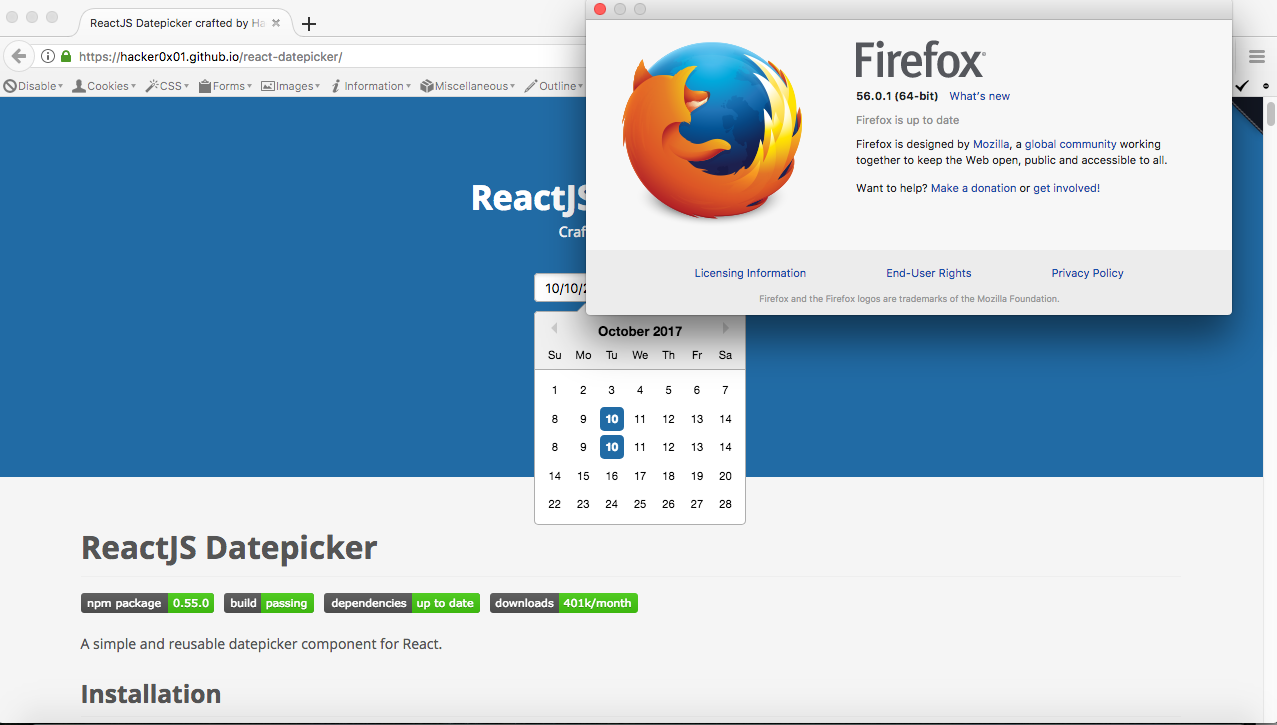Screen dimensions: 1277x725
Task: Expand the Images dropdown menu
Action: [x=291, y=86]
